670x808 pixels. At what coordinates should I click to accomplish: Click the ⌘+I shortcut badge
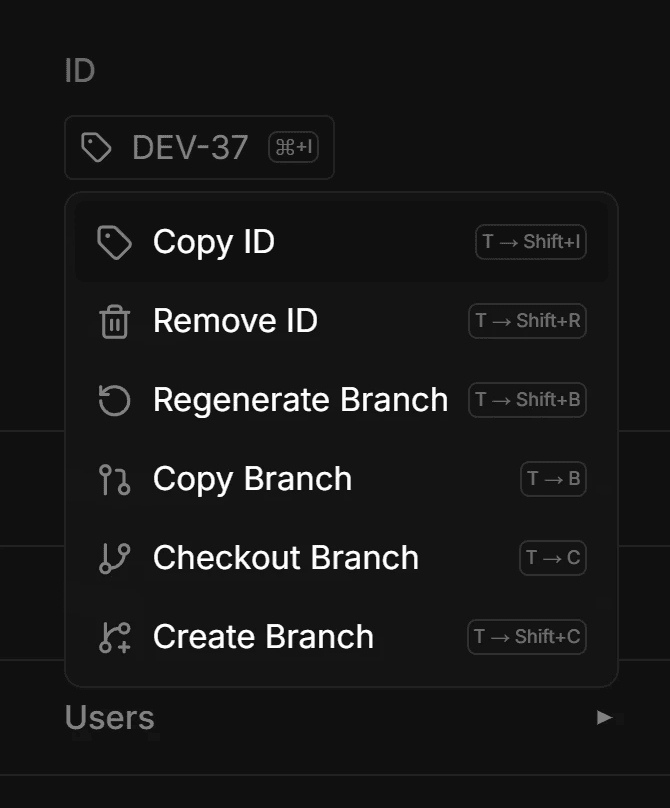pos(293,147)
